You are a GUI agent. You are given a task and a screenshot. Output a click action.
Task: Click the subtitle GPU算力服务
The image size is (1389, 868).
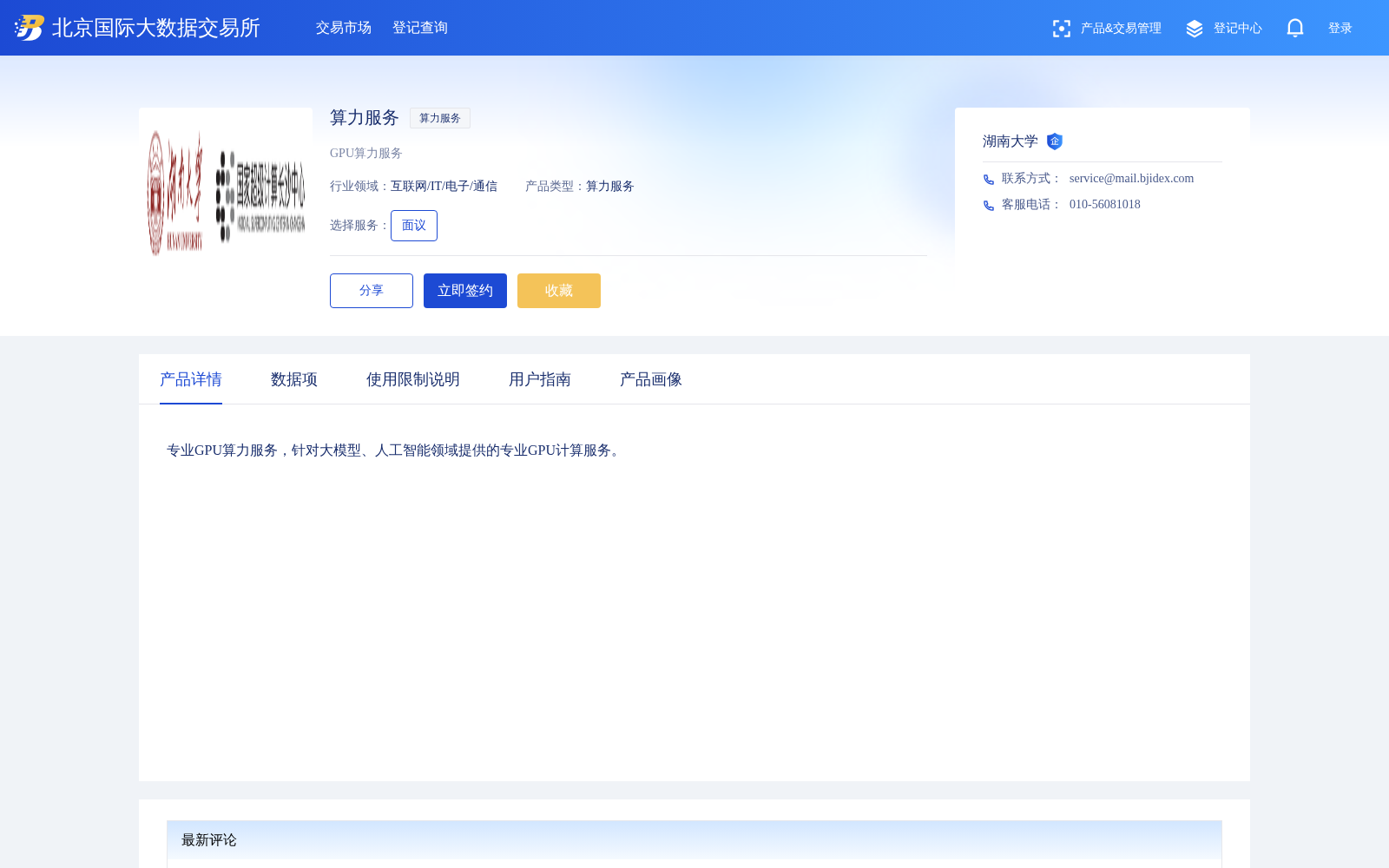[366, 154]
